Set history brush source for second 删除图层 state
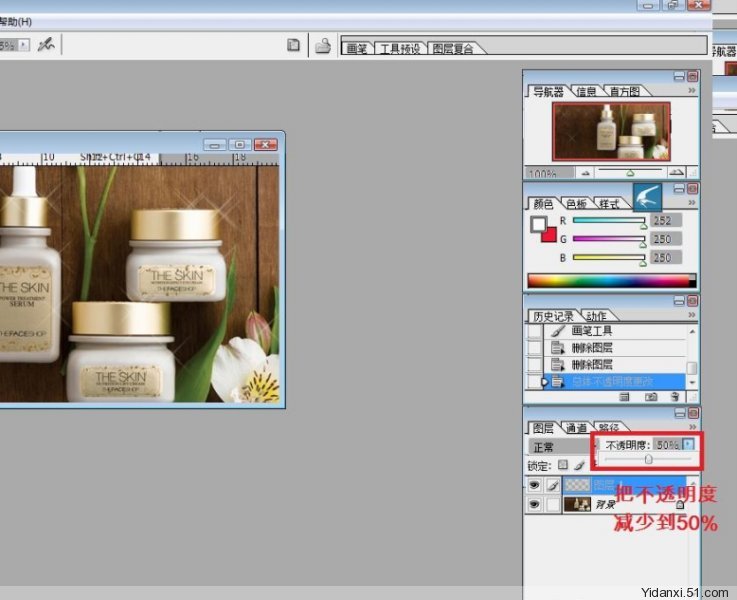737x600 pixels. click(534, 365)
